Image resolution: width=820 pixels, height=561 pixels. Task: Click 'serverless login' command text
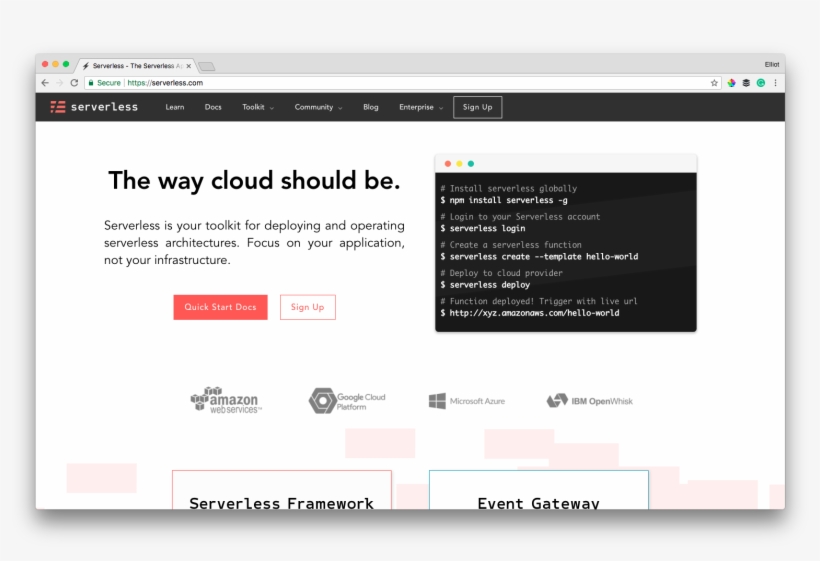coord(487,228)
